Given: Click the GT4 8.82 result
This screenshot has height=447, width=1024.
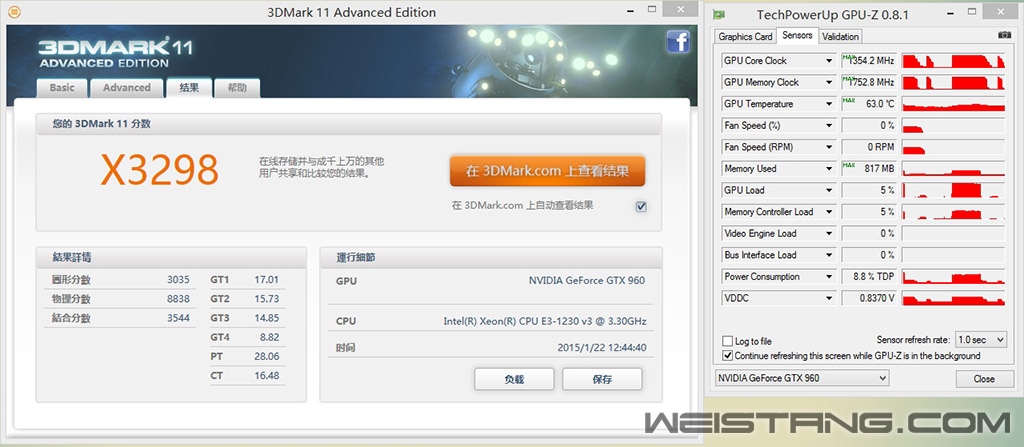Looking at the screenshot, I should (246, 338).
